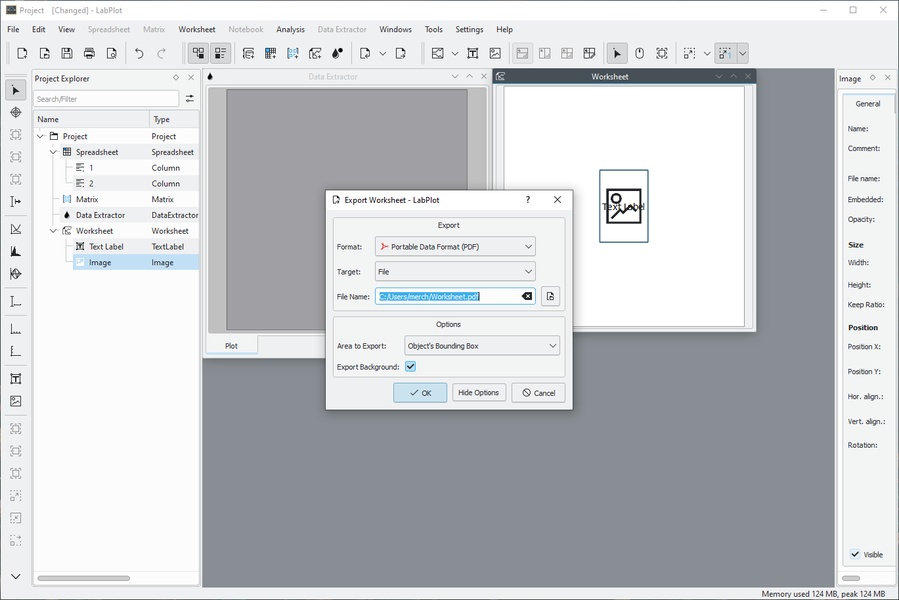Collapse the Project tree node
Viewport: 899px width, 600px height.
click(x=40, y=136)
